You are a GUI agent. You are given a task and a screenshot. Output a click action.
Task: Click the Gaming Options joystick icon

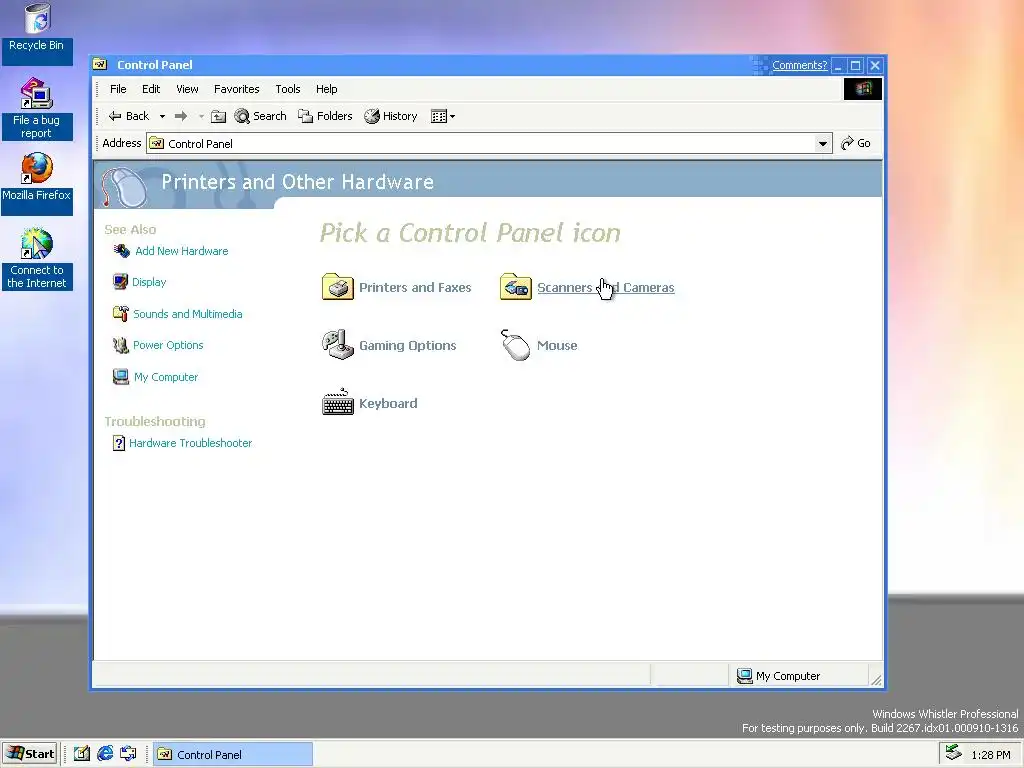pos(338,345)
